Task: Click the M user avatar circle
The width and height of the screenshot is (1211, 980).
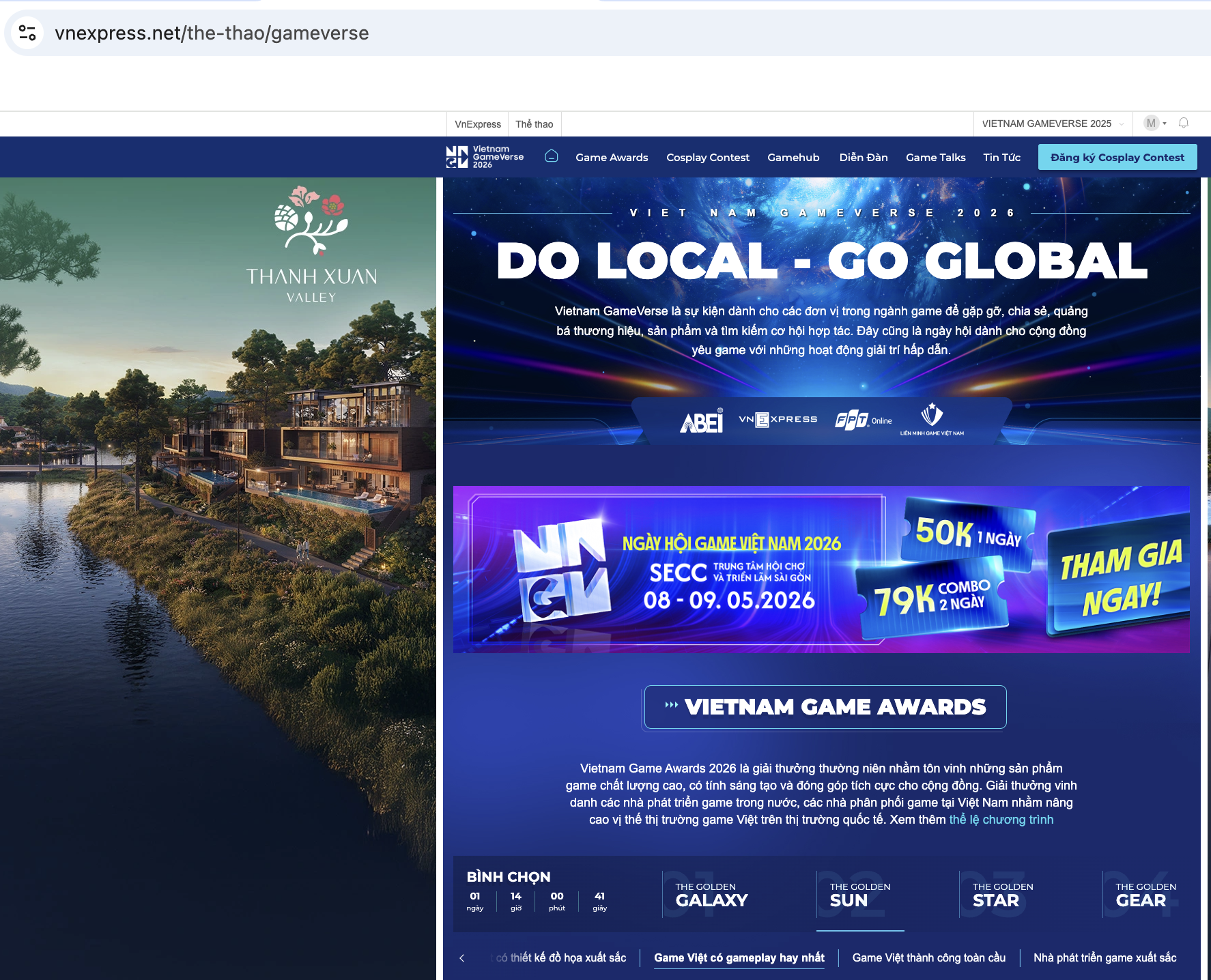Action: [1152, 124]
